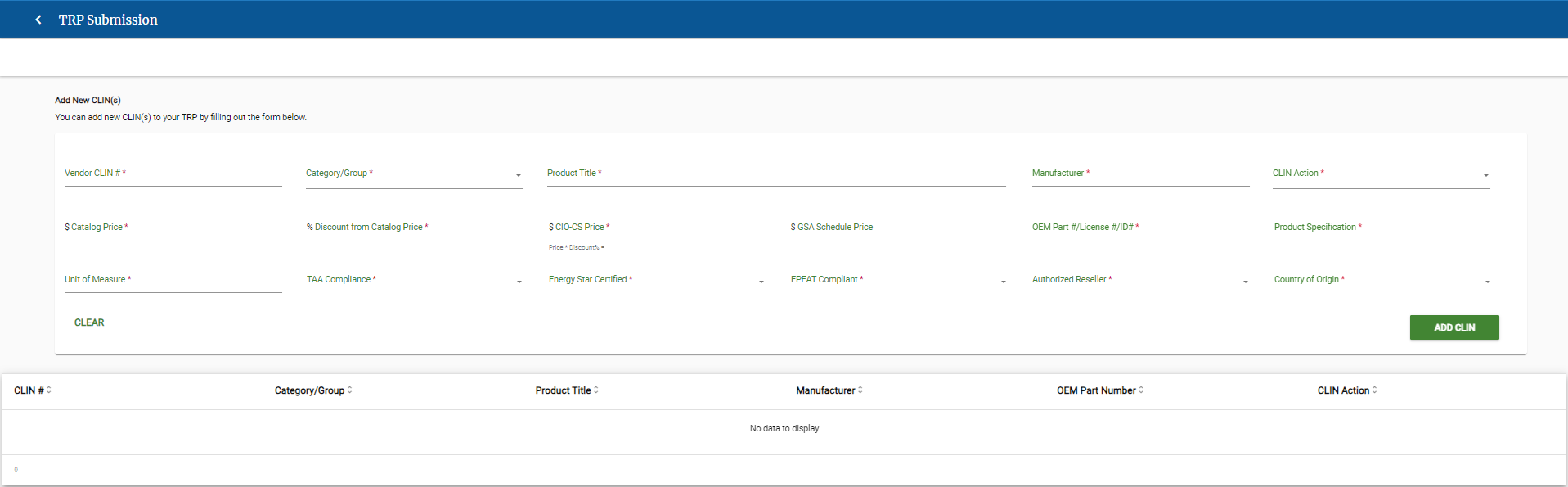Click the back arrow in header

[x=38, y=20]
